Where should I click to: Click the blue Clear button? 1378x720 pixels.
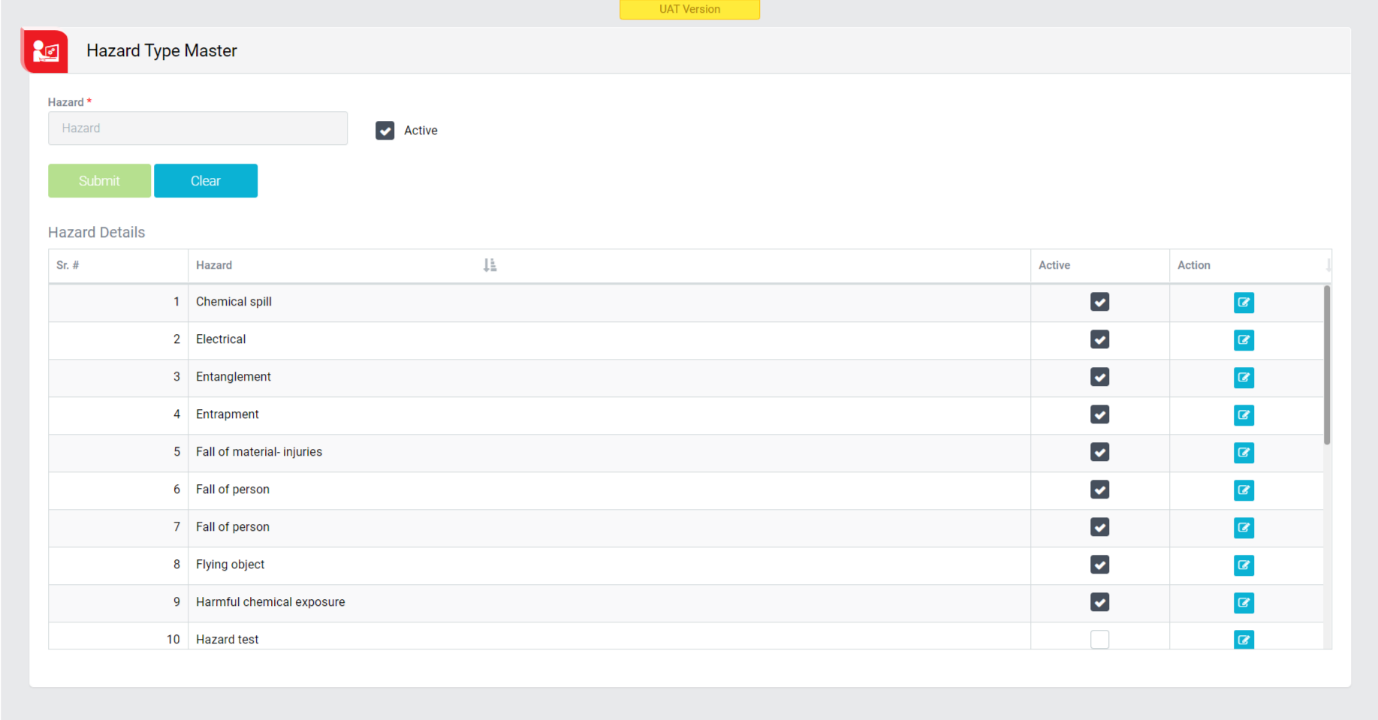pos(206,181)
